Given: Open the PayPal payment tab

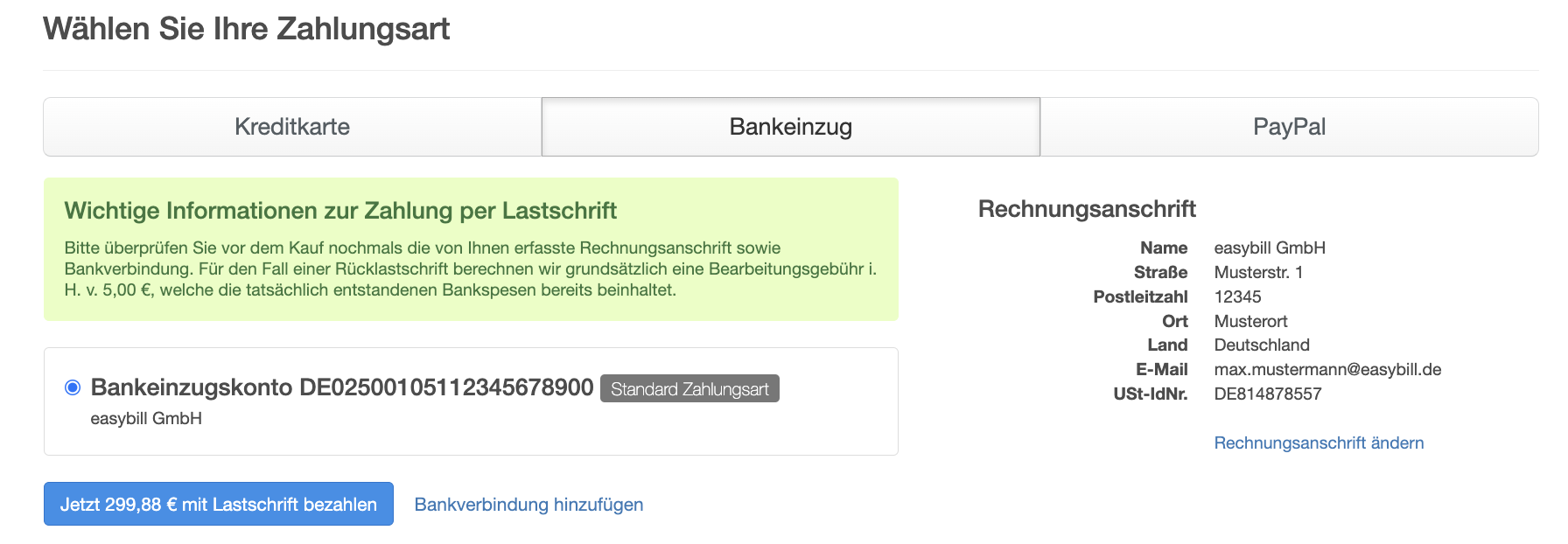Looking at the screenshot, I should (1289, 127).
